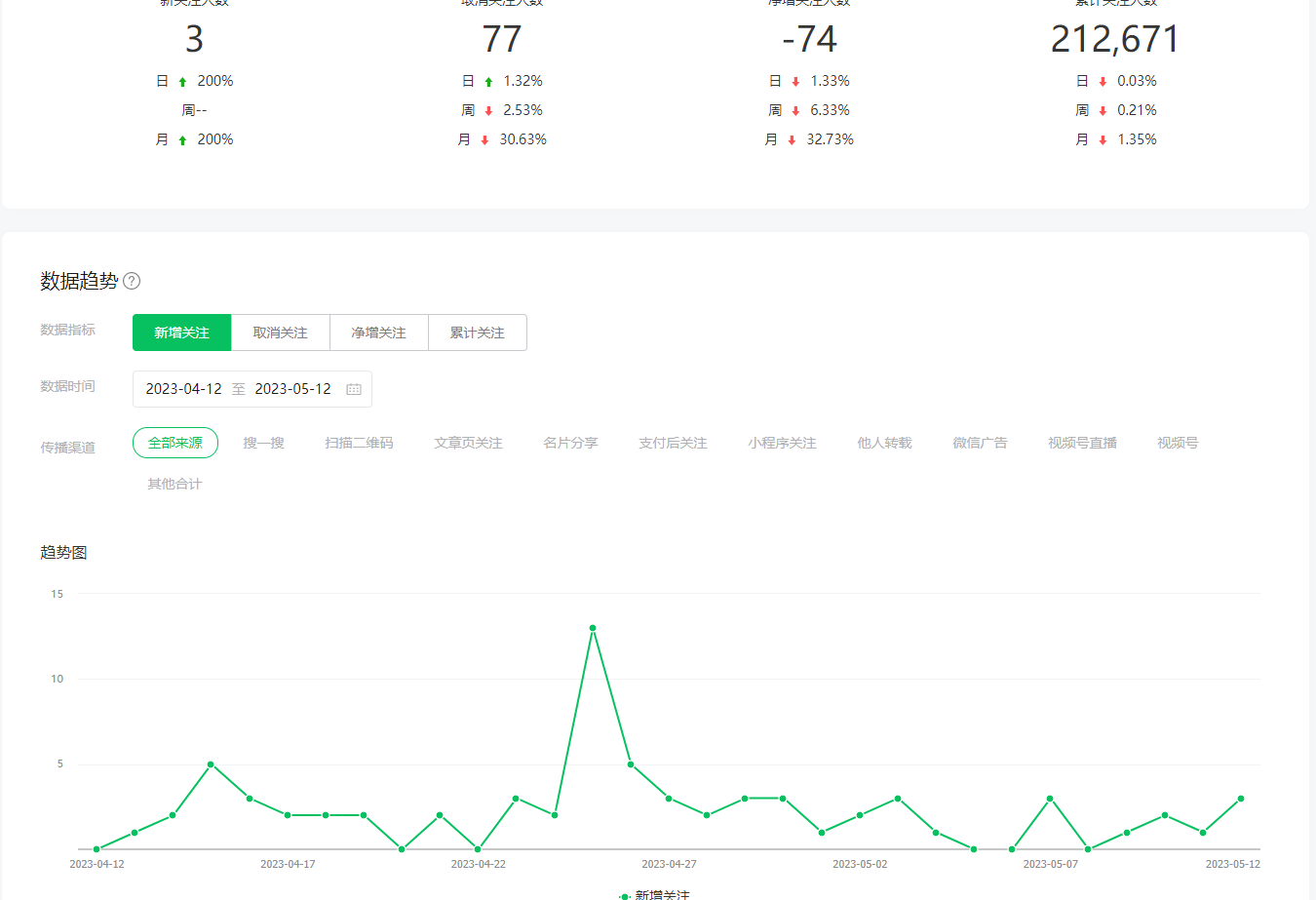Image resolution: width=1316 pixels, height=900 pixels.
Task: Filter by 搜一搜 channel
Action: coord(263,443)
